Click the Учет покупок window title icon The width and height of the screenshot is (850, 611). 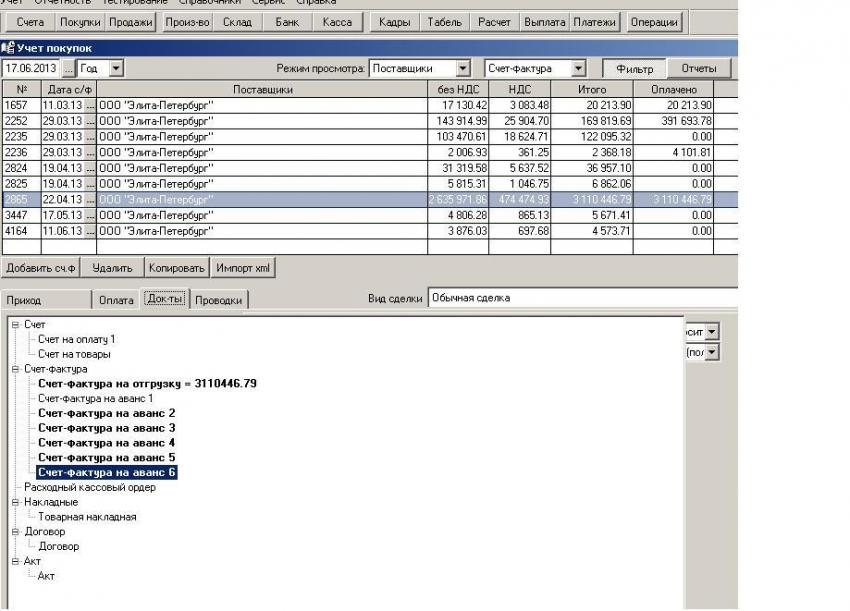tap(8, 48)
